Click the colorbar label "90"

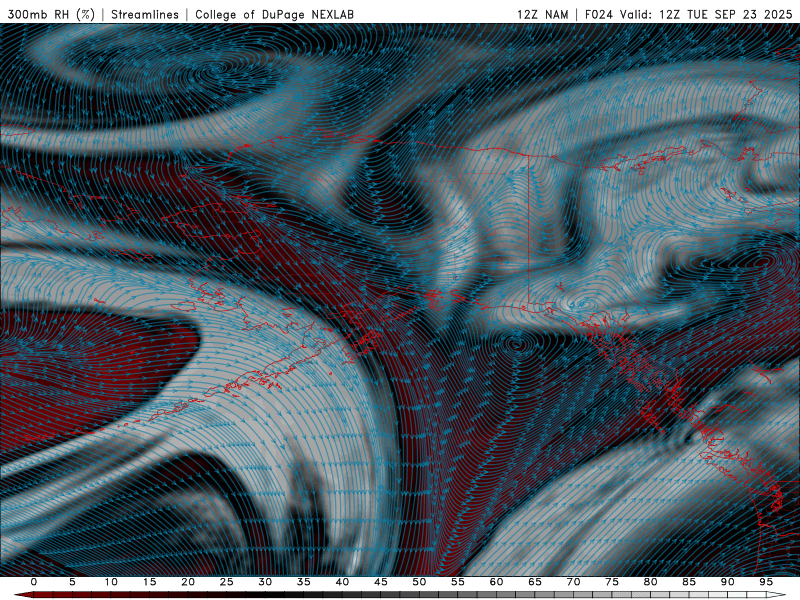(728, 582)
